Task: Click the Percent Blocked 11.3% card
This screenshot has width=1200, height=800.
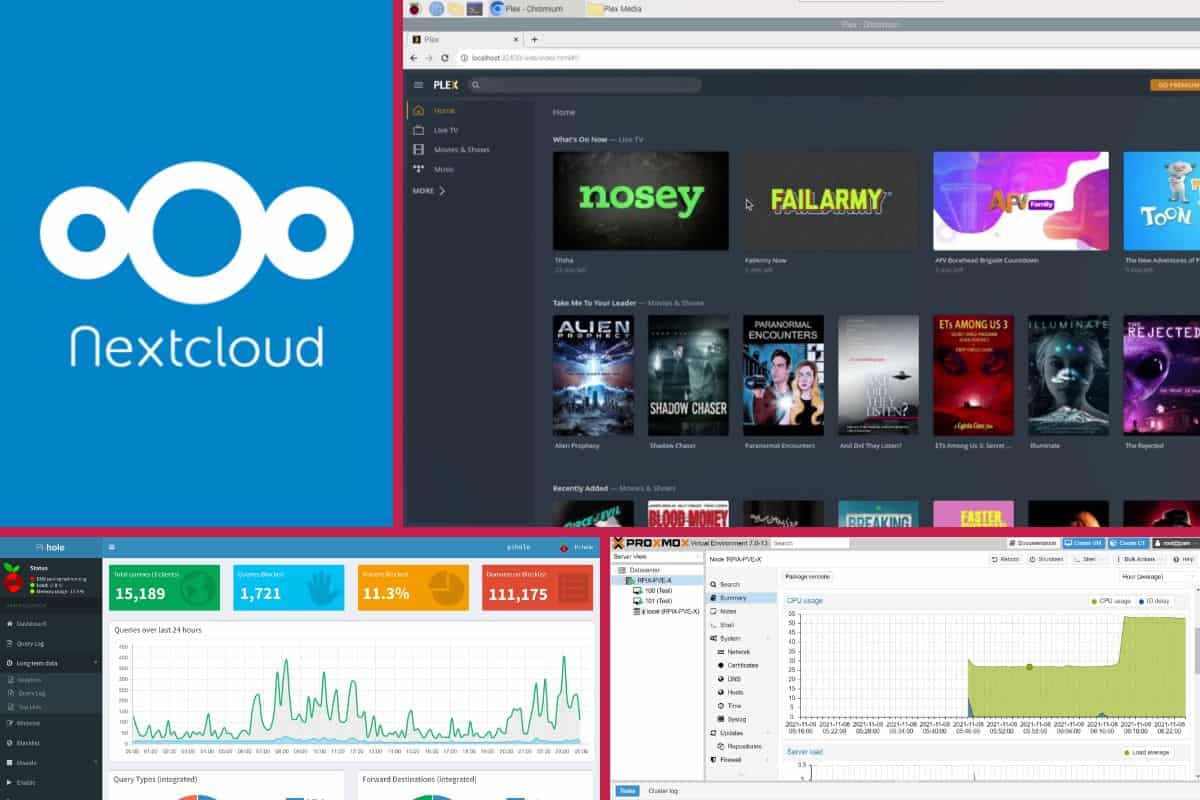Action: click(x=413, y=587)
